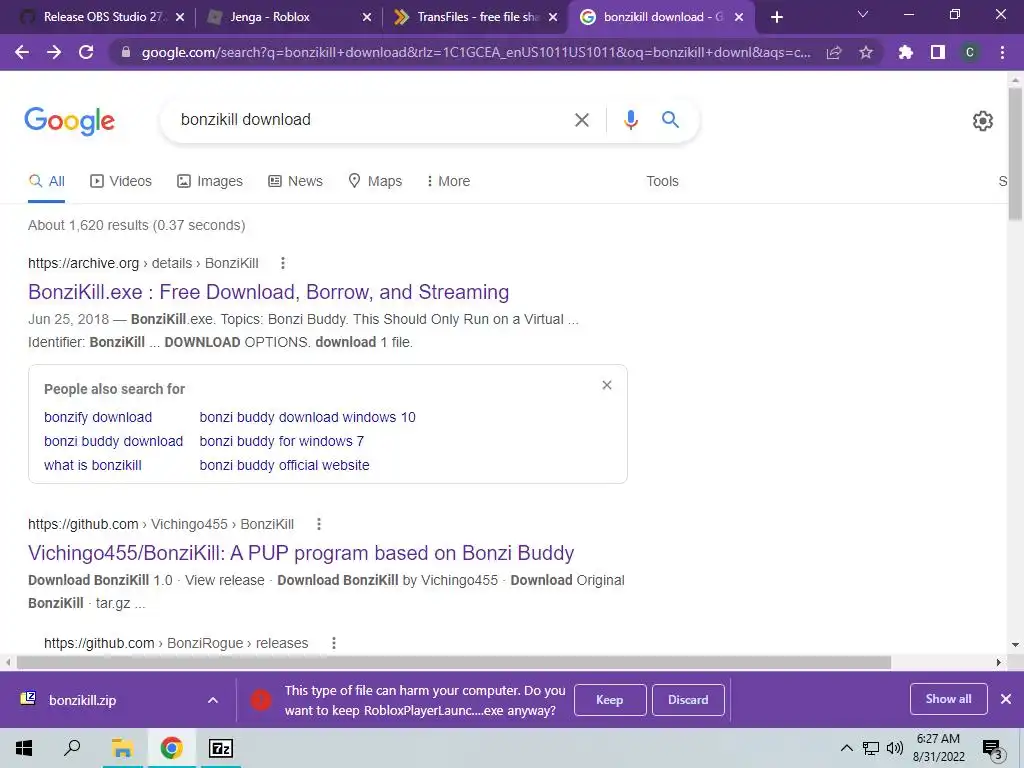Open Vichingo455/BonziKill GitHub result
This screenshot has width=1024, height=768.
301,553
